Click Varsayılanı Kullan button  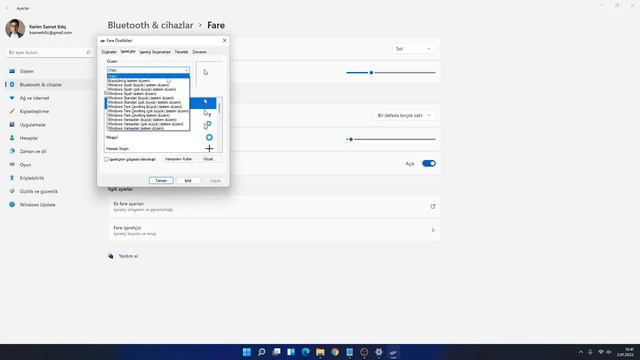[178, 159]
